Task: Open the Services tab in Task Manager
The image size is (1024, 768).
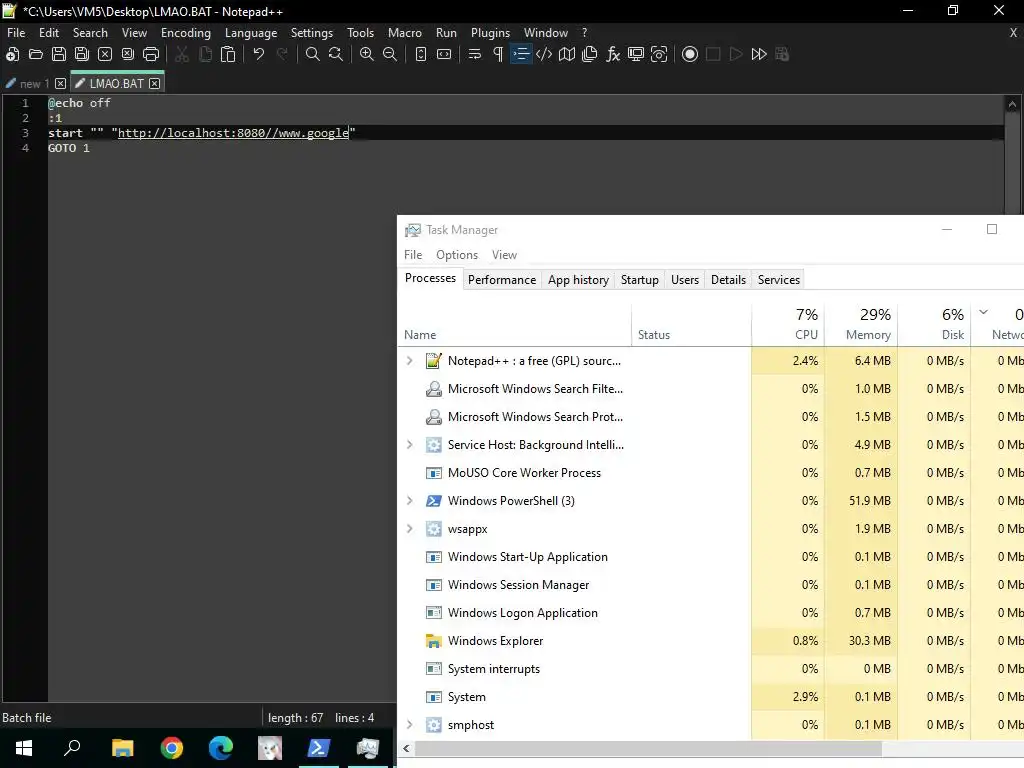Action: pyautogui.click(x=778, y=280)
